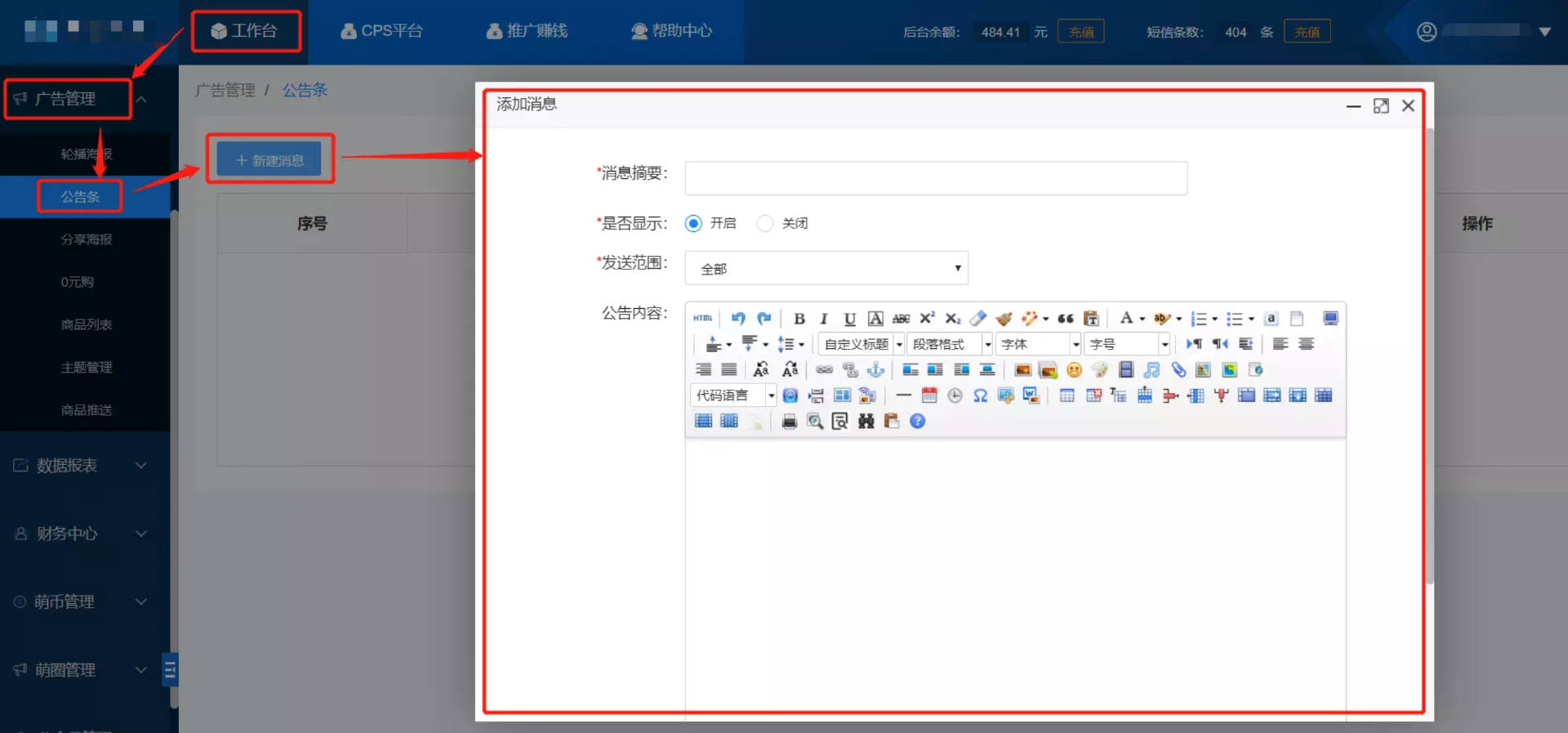Select the 开启 radio button

pyautogui.click(x=693, y=223)
